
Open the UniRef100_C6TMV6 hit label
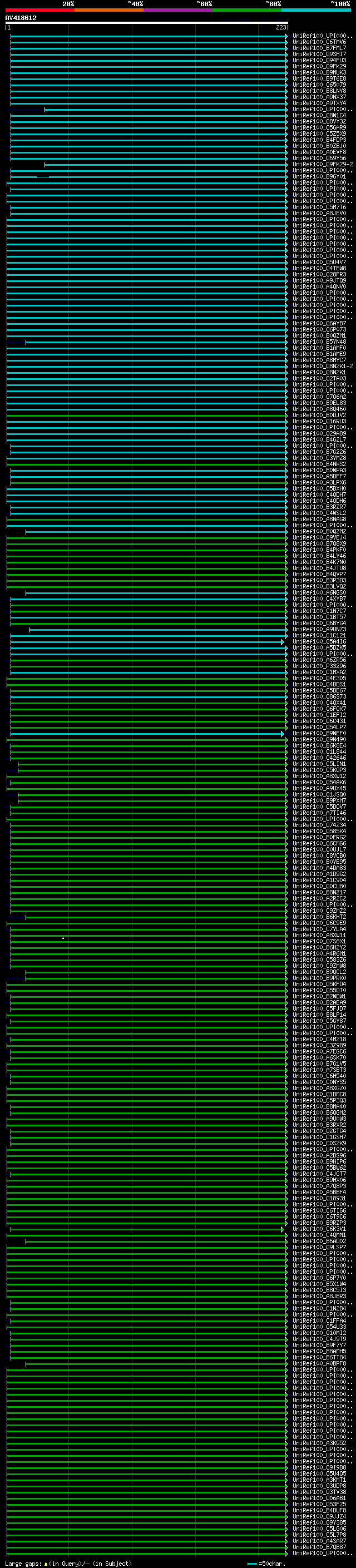coord(319,42)
